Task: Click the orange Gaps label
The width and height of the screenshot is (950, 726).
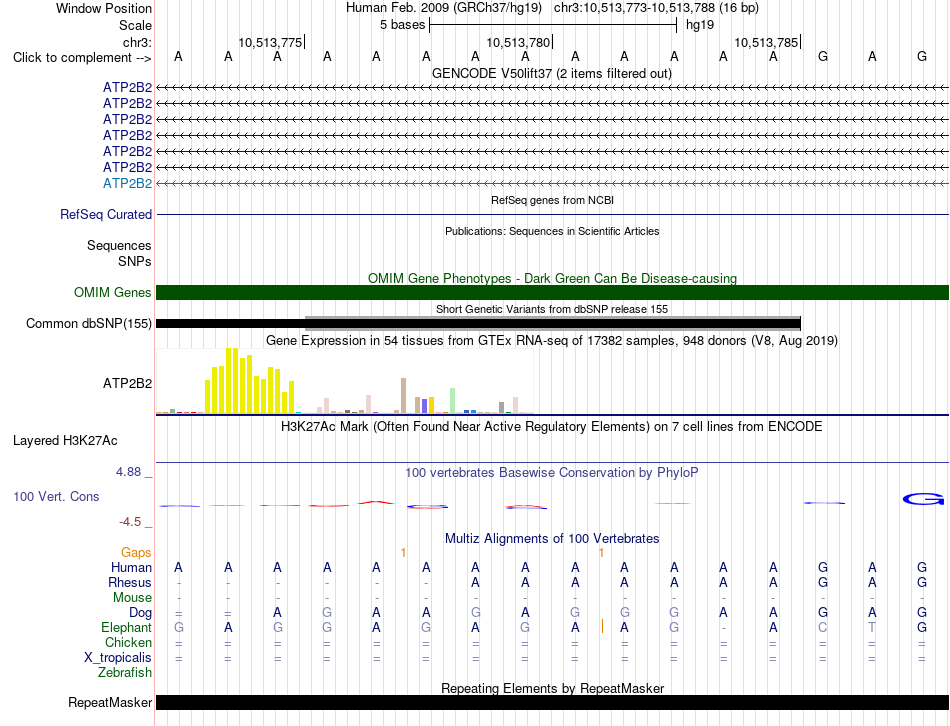Action: click(x=136, y=553)
